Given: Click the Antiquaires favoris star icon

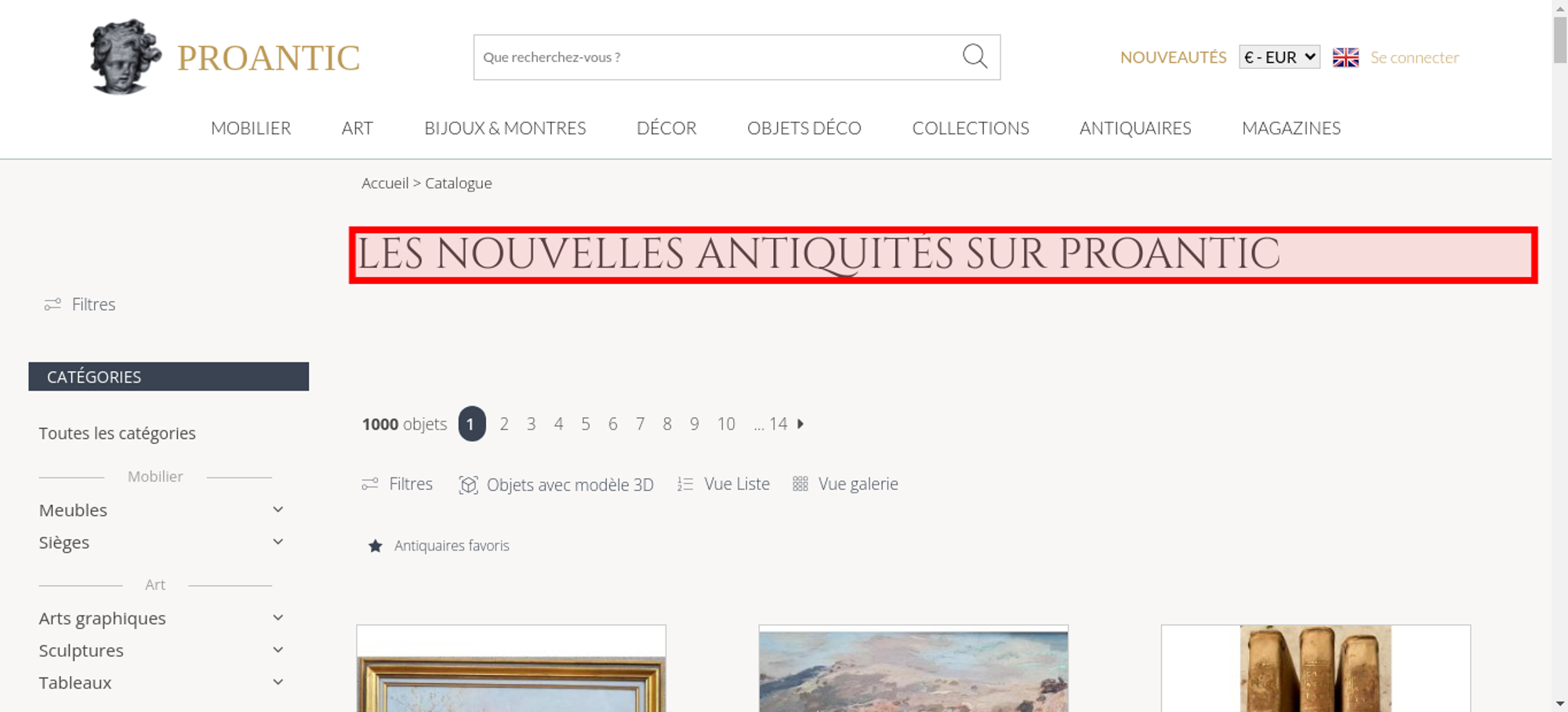Looking at the screenshot, I should click(x=376, y=546).
